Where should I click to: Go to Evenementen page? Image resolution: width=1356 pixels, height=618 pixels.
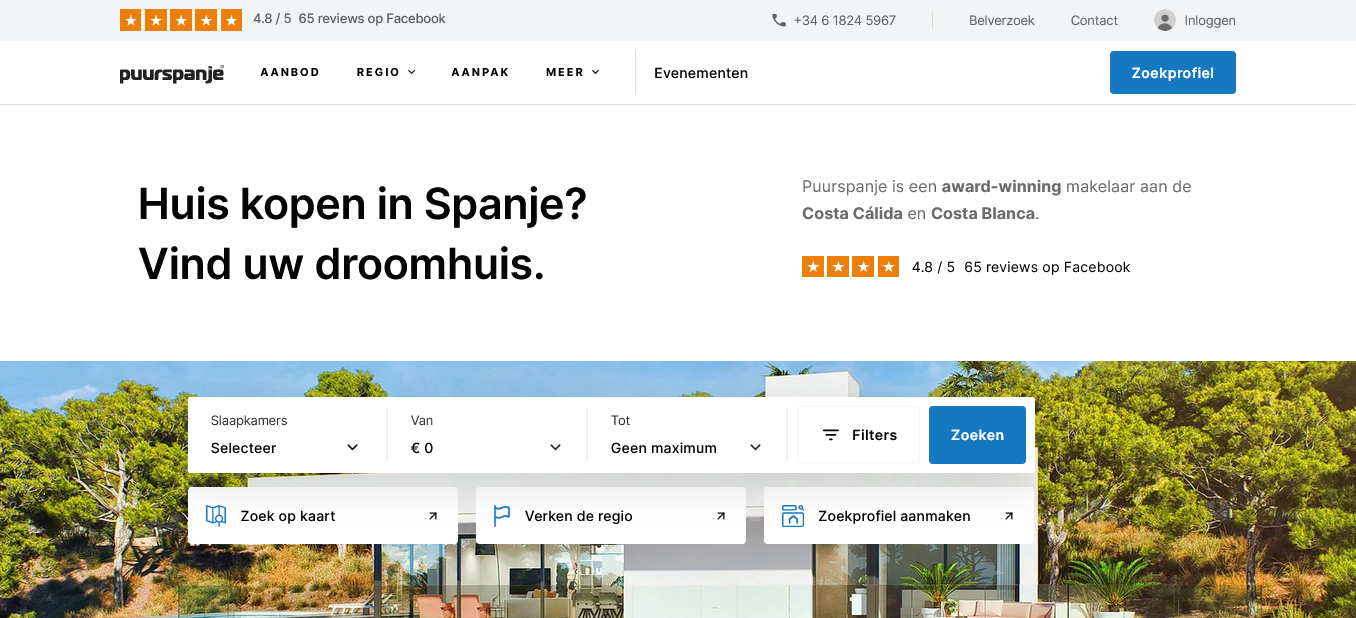click(701, 73)
